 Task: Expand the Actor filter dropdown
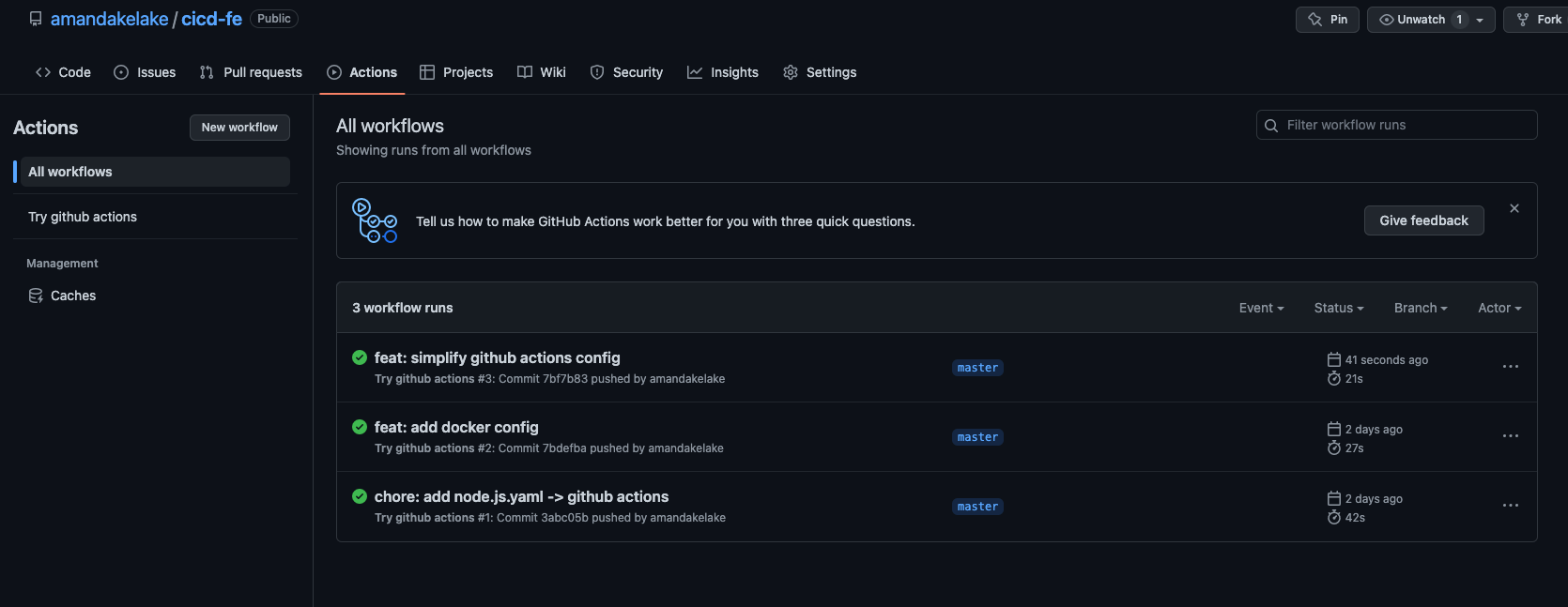pyautogui.click(x=1499, y=308)
